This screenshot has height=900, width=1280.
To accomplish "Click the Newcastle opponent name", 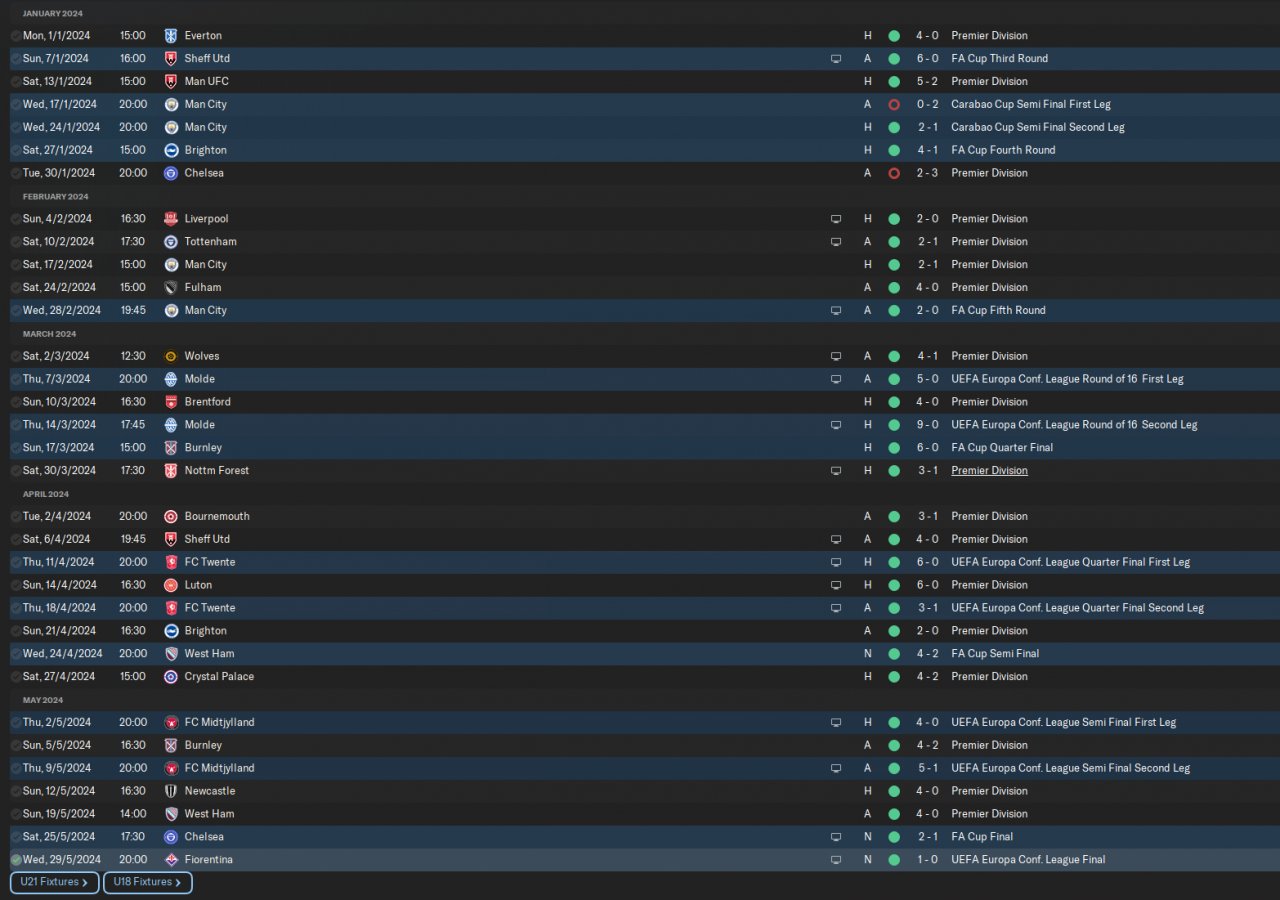I will 210,791.
